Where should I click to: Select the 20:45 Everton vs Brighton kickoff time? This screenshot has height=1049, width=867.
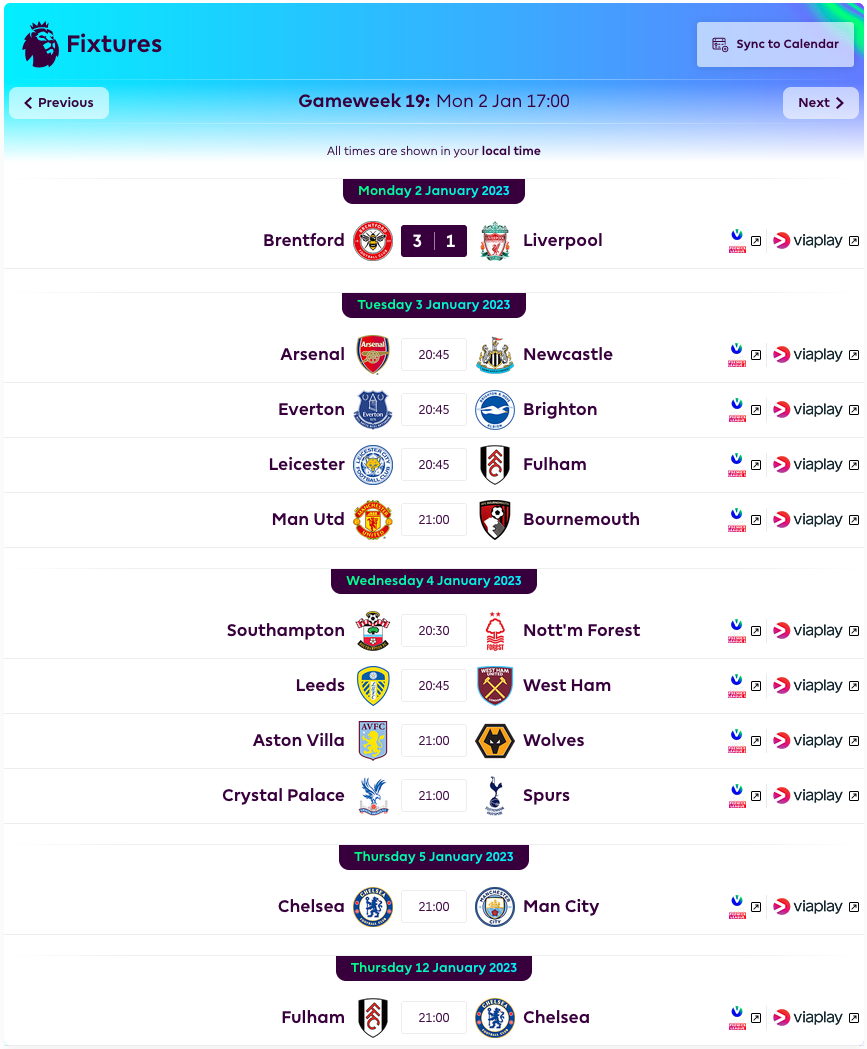tap(434, 409)
